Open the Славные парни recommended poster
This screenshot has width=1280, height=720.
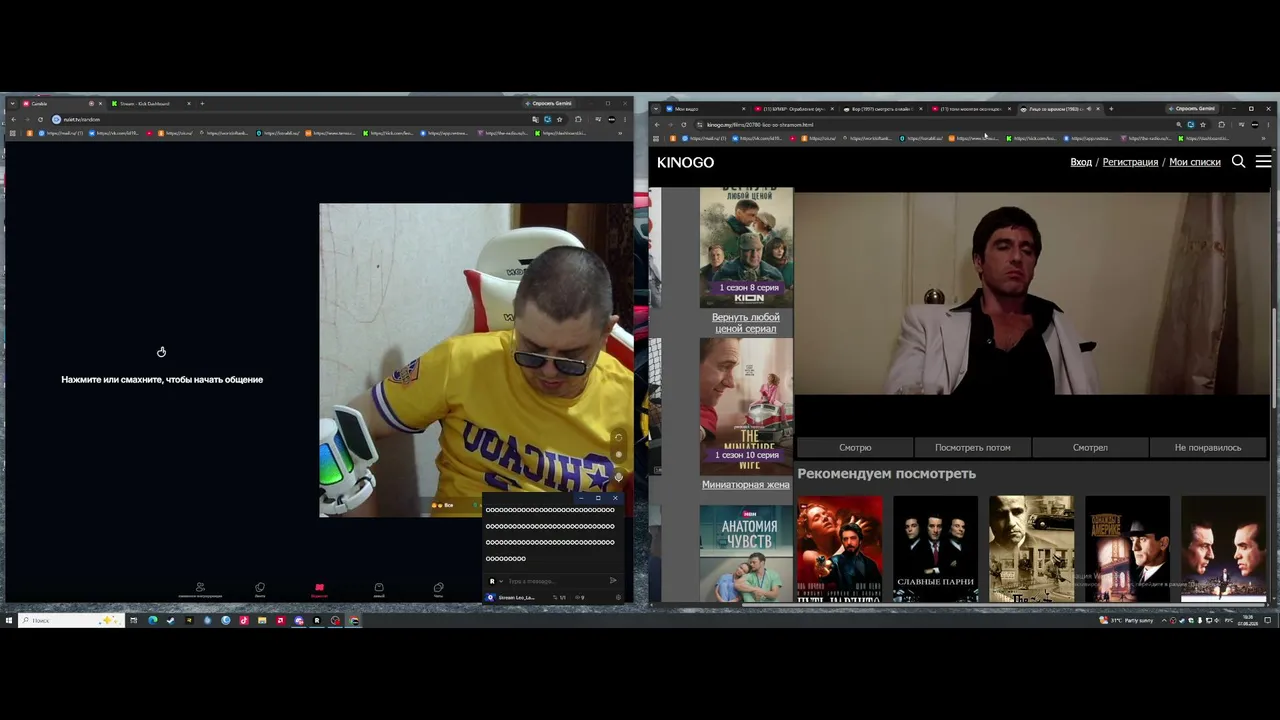tap(935, 549)
